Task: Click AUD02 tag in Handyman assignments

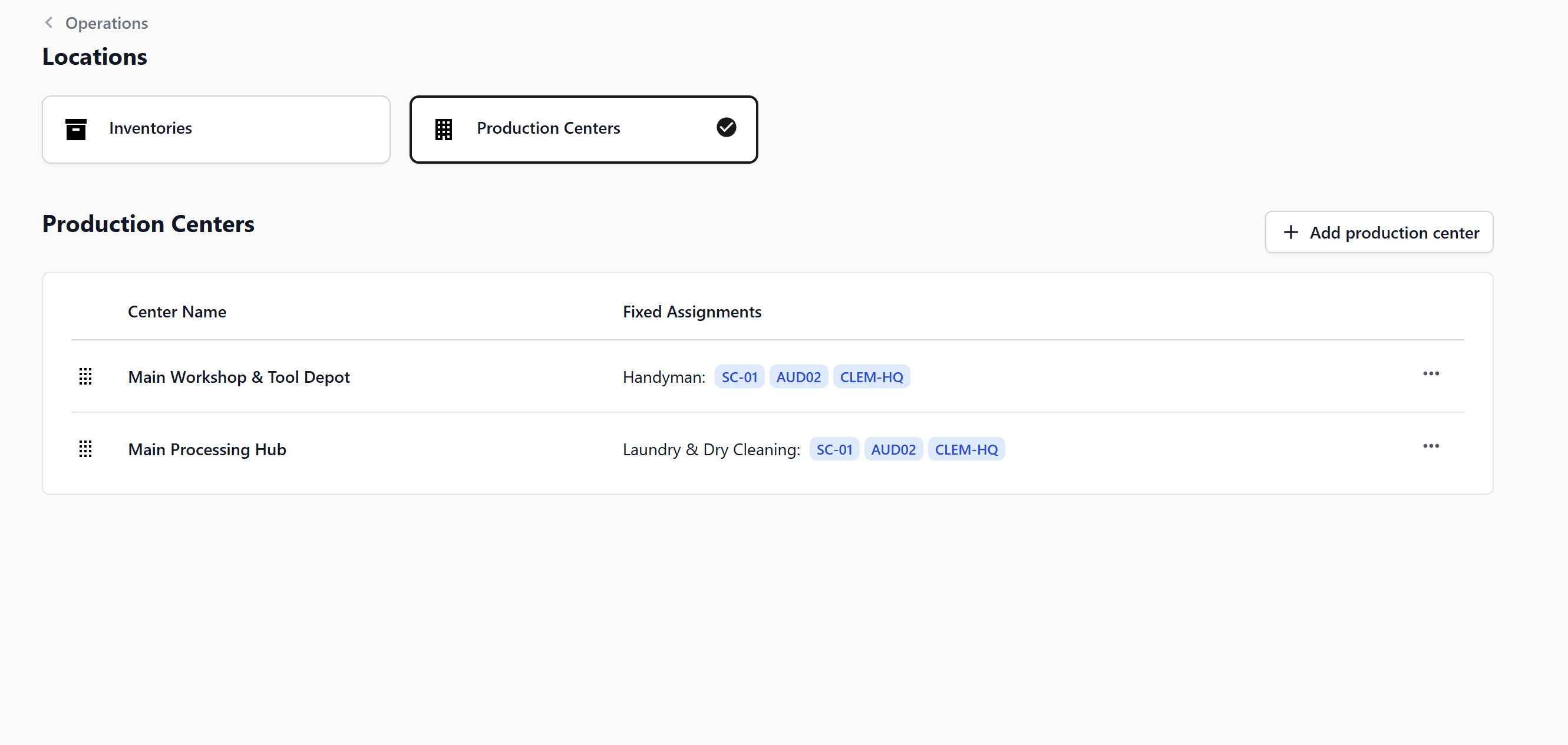Action: click(798, 377)
